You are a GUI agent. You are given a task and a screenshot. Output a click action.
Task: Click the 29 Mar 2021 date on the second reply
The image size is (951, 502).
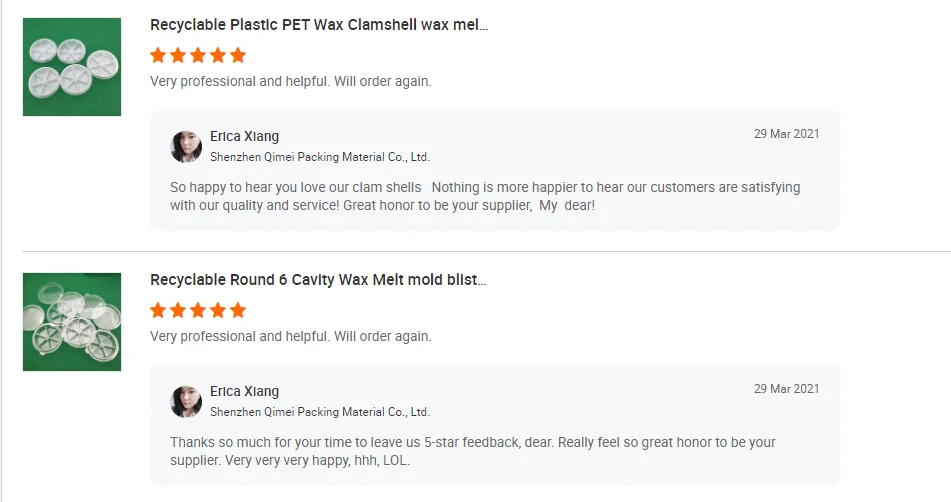786,389
